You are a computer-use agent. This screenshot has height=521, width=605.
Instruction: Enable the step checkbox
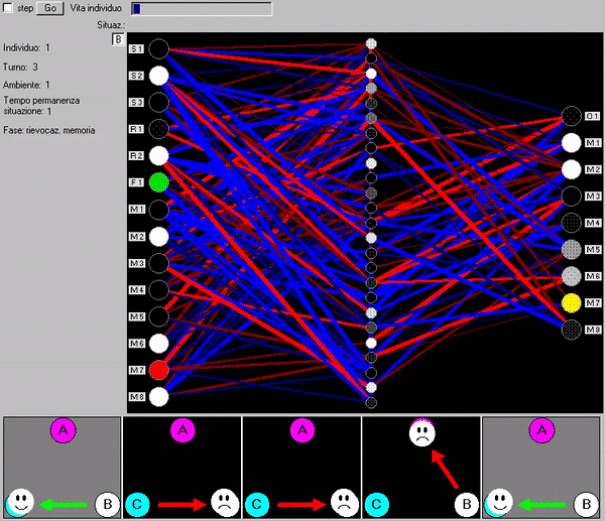click(x=8, y=8)
